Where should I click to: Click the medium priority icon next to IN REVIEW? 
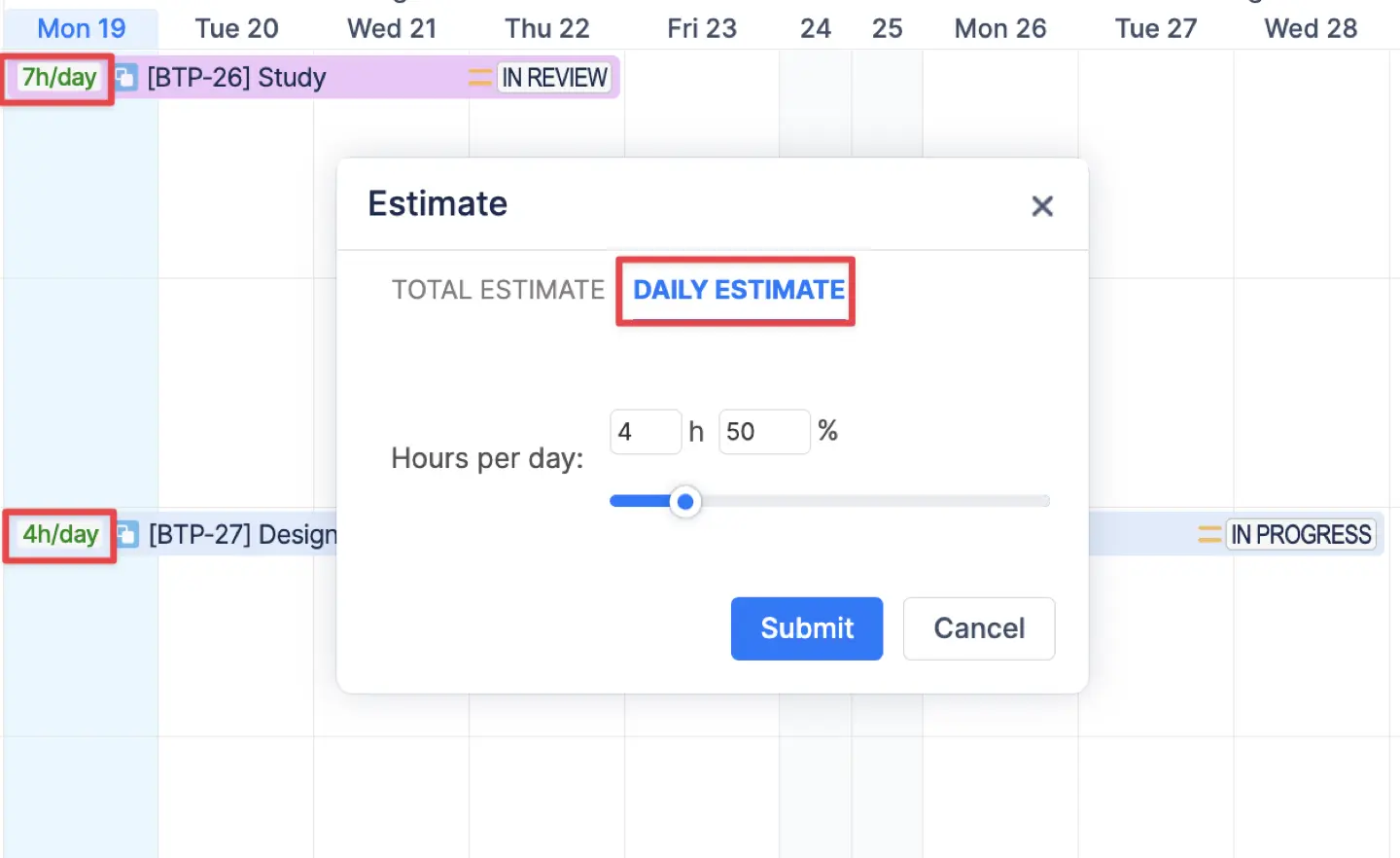(479, 77)
